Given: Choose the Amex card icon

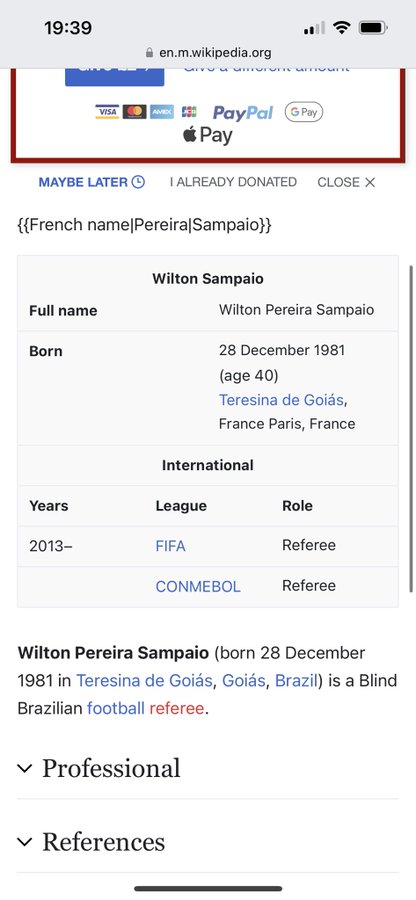Looking at the screenshot, I should [x=162, y=111].
